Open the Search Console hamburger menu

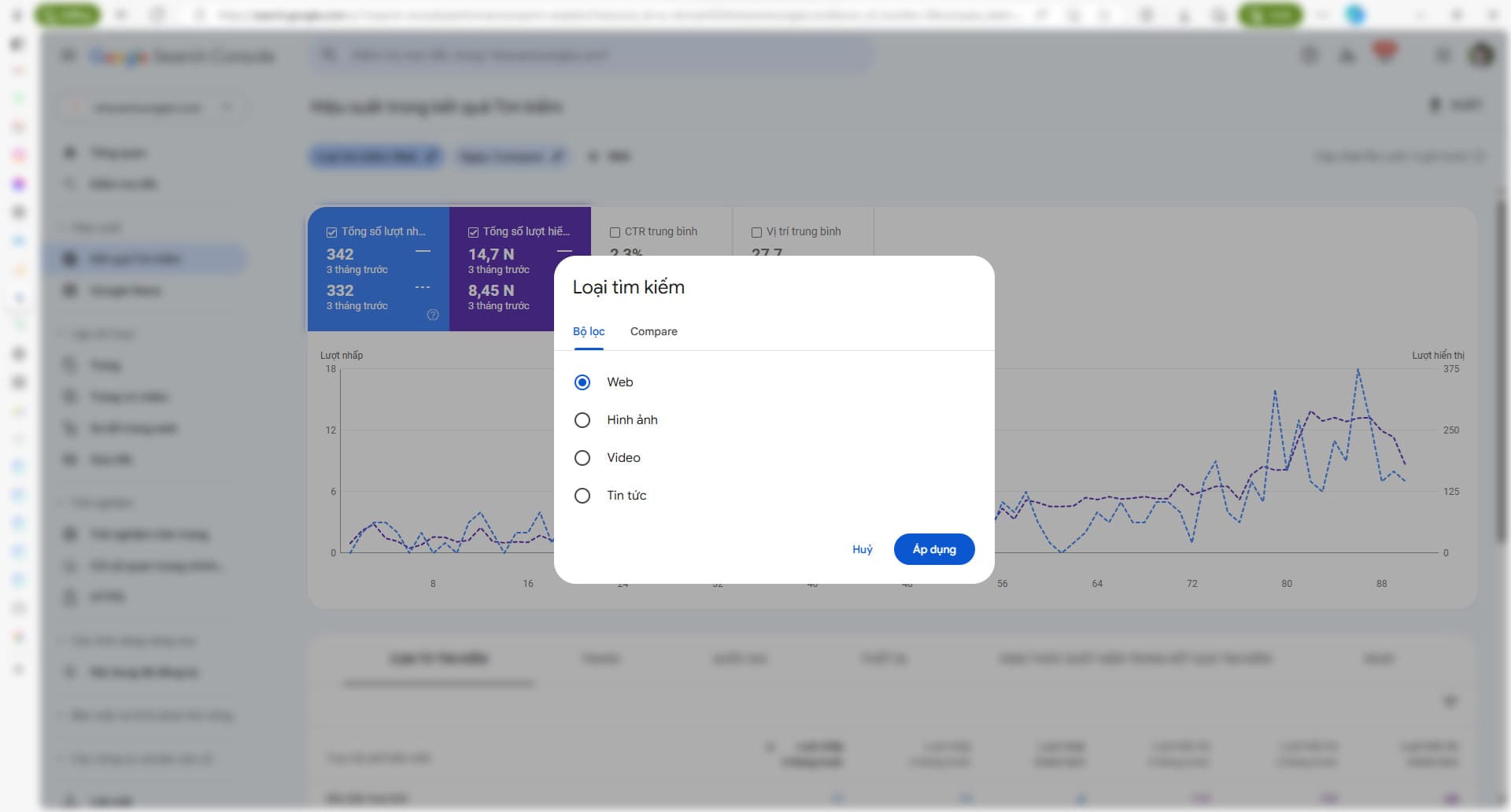click(68, 56)
